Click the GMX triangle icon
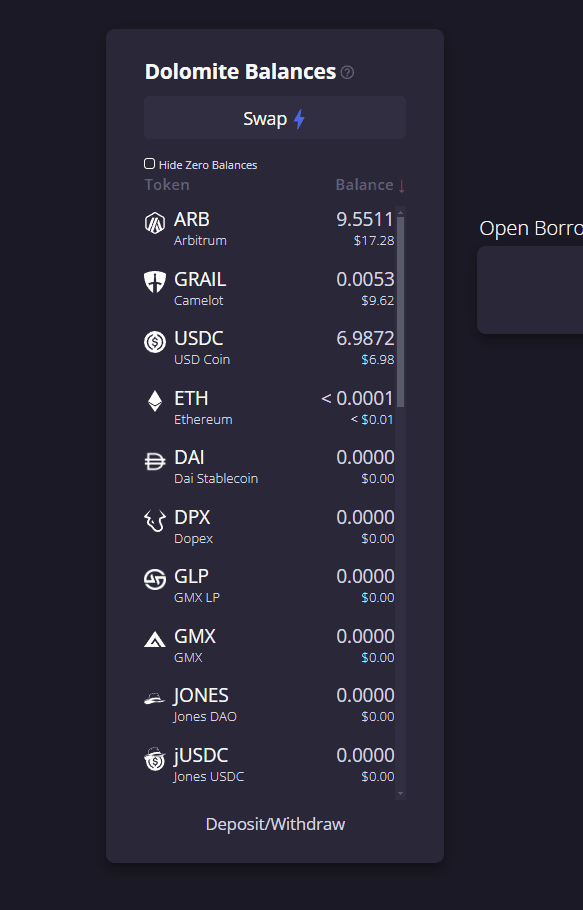Viewport: 583px width, 910px height. [154, 640]
